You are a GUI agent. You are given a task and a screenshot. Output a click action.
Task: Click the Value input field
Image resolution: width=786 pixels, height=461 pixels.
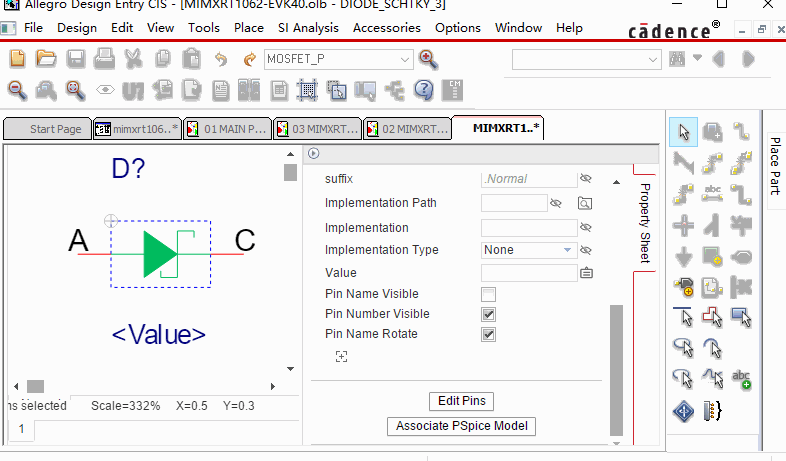click(528, 272)
